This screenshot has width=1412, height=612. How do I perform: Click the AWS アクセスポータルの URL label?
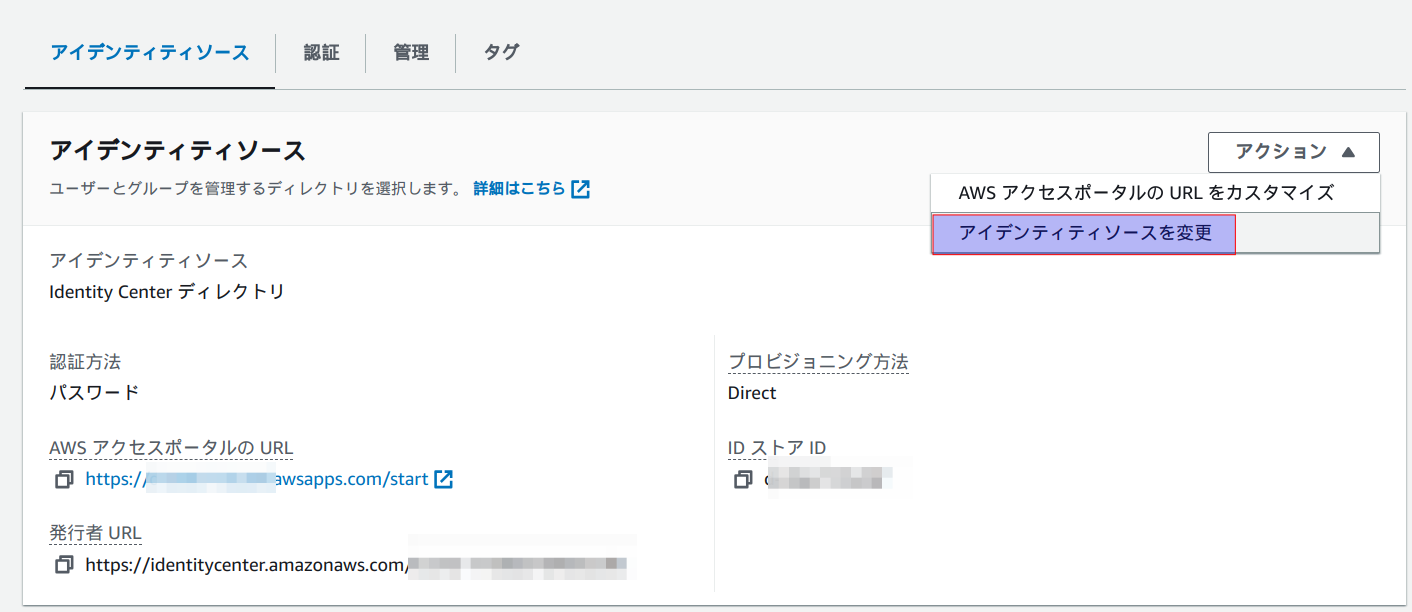(171, 448)
